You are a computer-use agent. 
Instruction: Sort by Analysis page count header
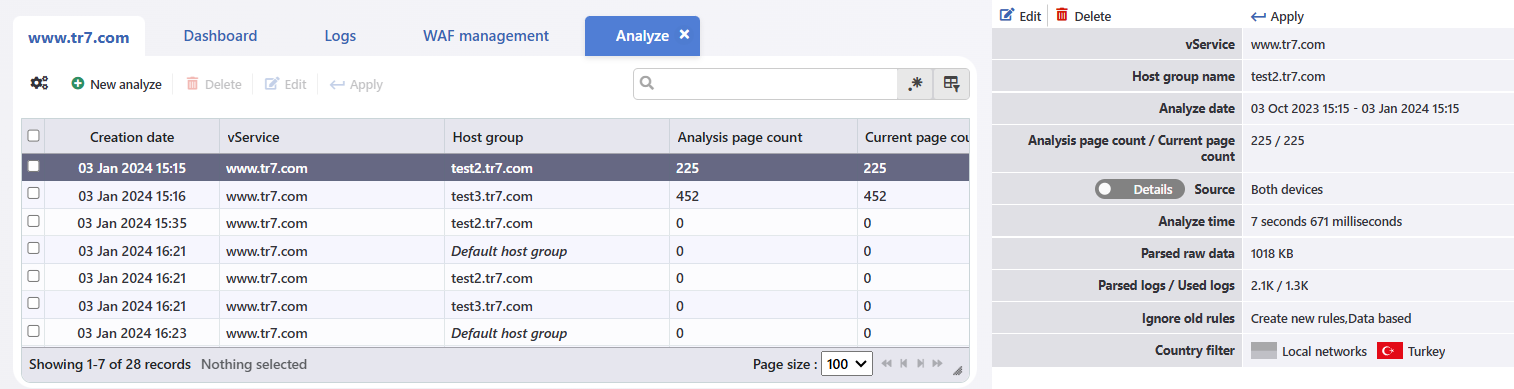pyautogui.click(x=763, y=137)
